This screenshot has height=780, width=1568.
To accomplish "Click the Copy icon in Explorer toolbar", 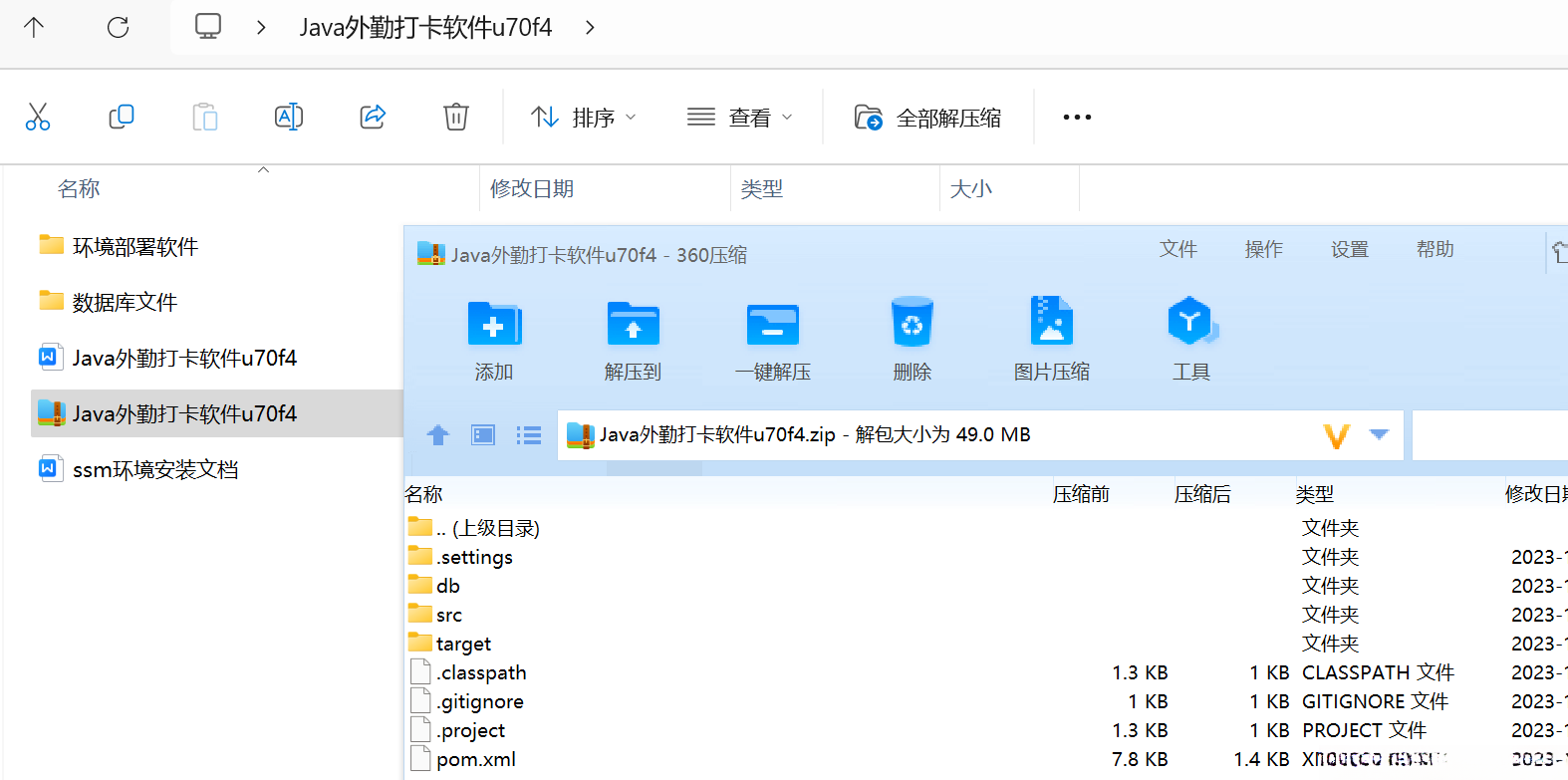I will tap(122, 117).
